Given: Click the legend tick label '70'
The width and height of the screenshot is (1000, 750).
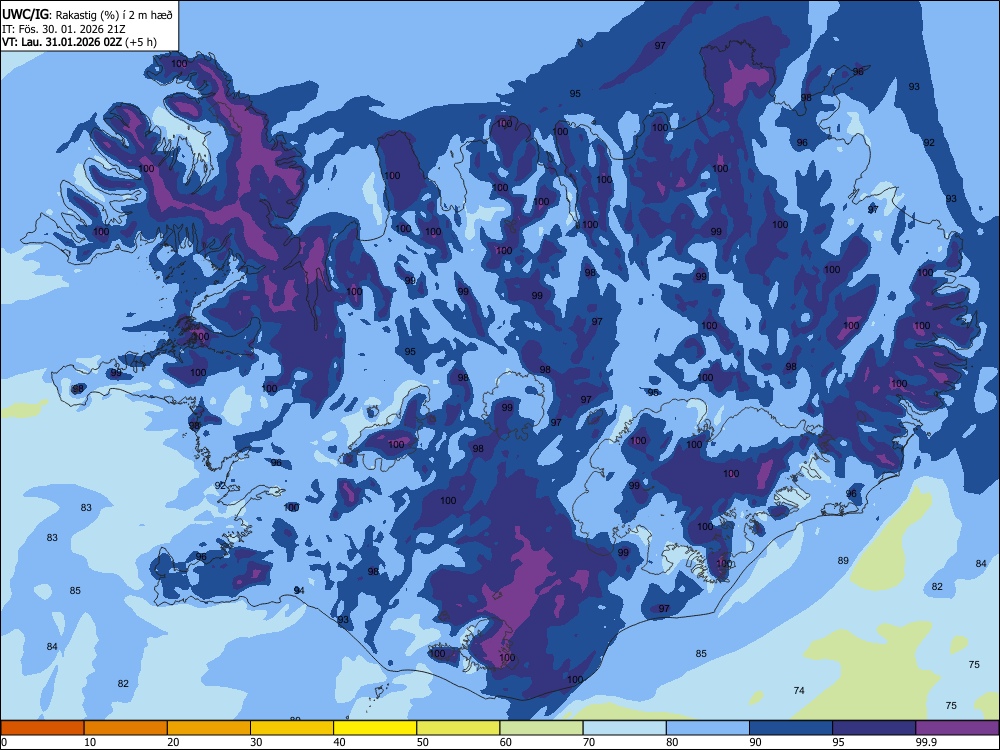Looking at the screenshot, I should (589, 742).
